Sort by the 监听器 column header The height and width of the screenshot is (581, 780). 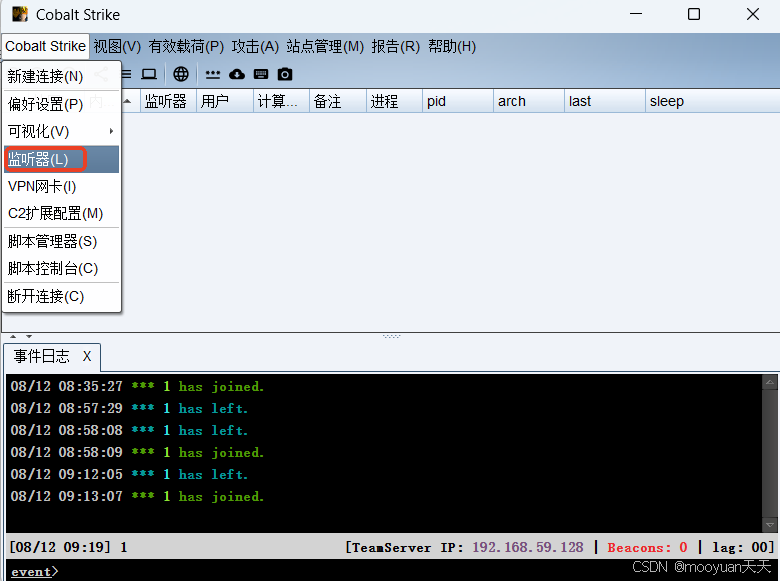click(x=169, y=101)
